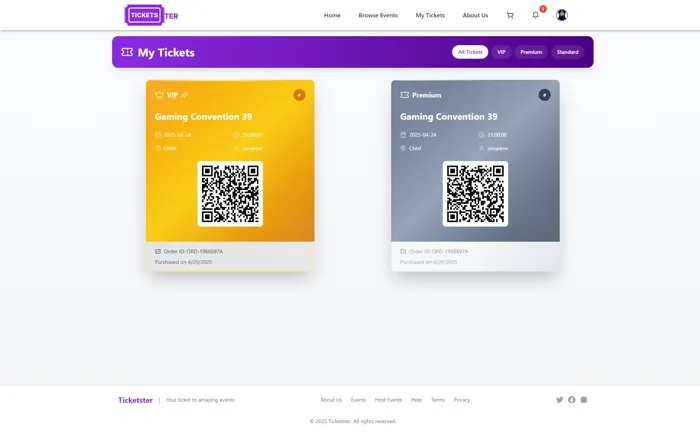This screenshot has height=434, width=700.
Task: Click the Premium ticket QR code
Action: click(475, 194)
